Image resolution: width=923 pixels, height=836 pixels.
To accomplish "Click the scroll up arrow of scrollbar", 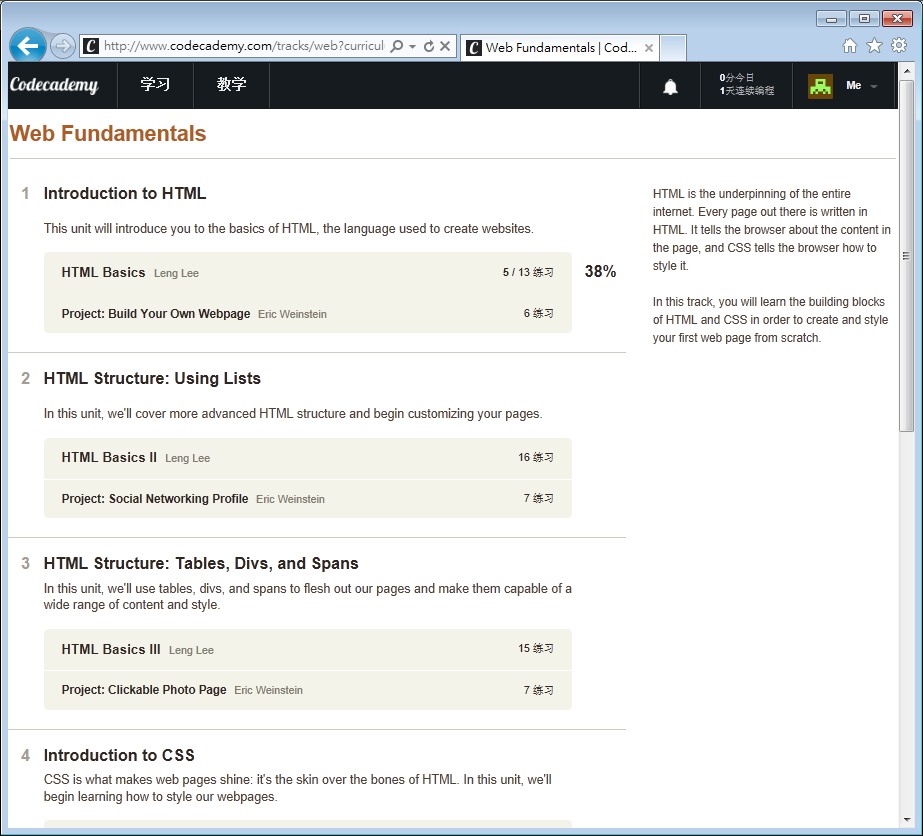I will (906, 71).
